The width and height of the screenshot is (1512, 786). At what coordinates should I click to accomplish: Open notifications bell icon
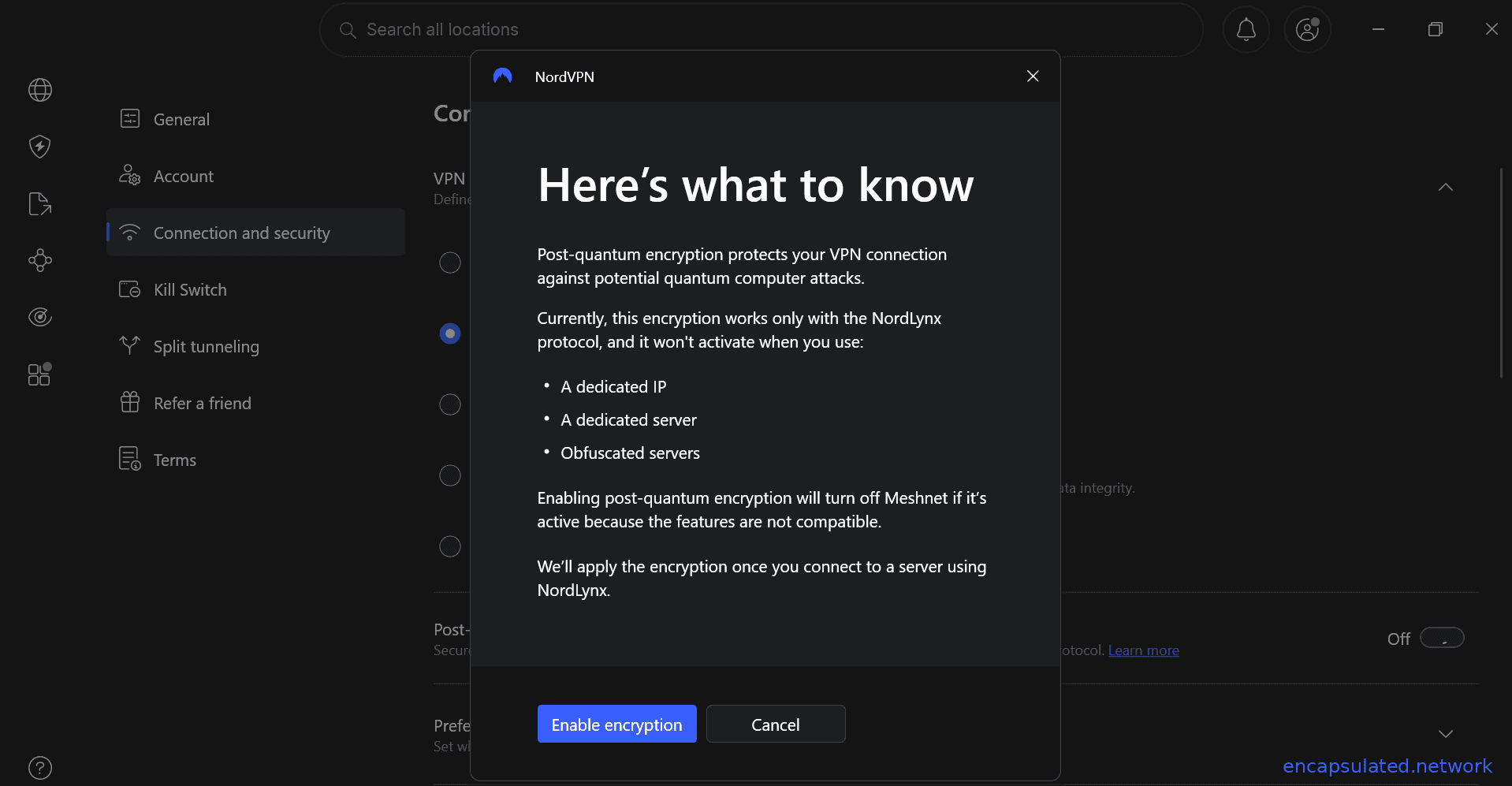point(1246,30)
